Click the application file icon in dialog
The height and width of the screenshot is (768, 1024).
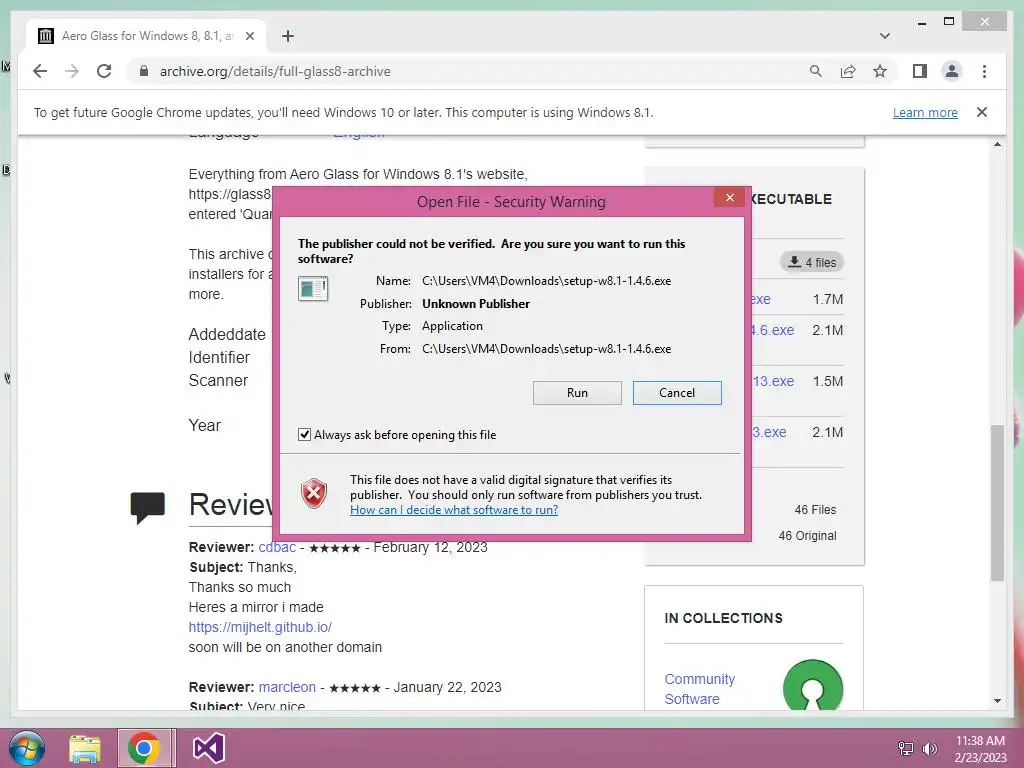pos(313,288)
